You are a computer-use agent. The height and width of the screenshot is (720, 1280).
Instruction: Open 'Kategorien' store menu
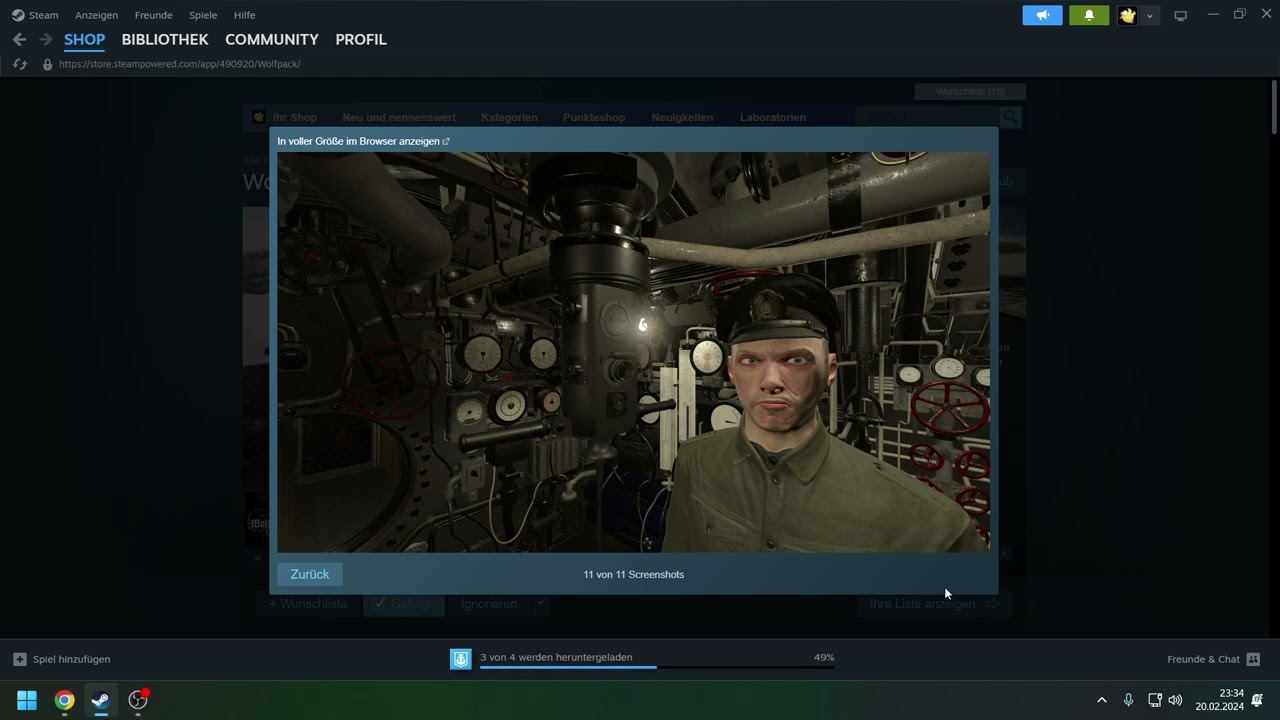(509, 117)
